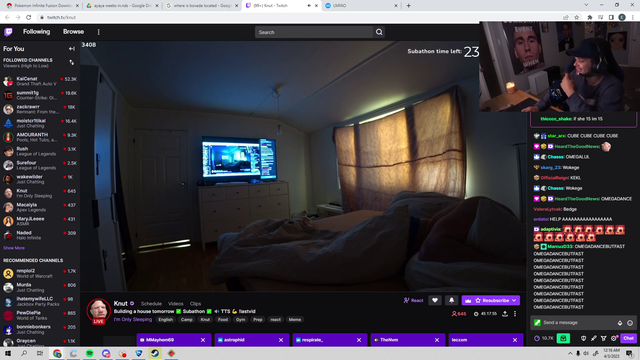The height and width of the screenshot is (360, 640).
Task: Collapse the For You sidebar
Action: [x=72, y=49]
